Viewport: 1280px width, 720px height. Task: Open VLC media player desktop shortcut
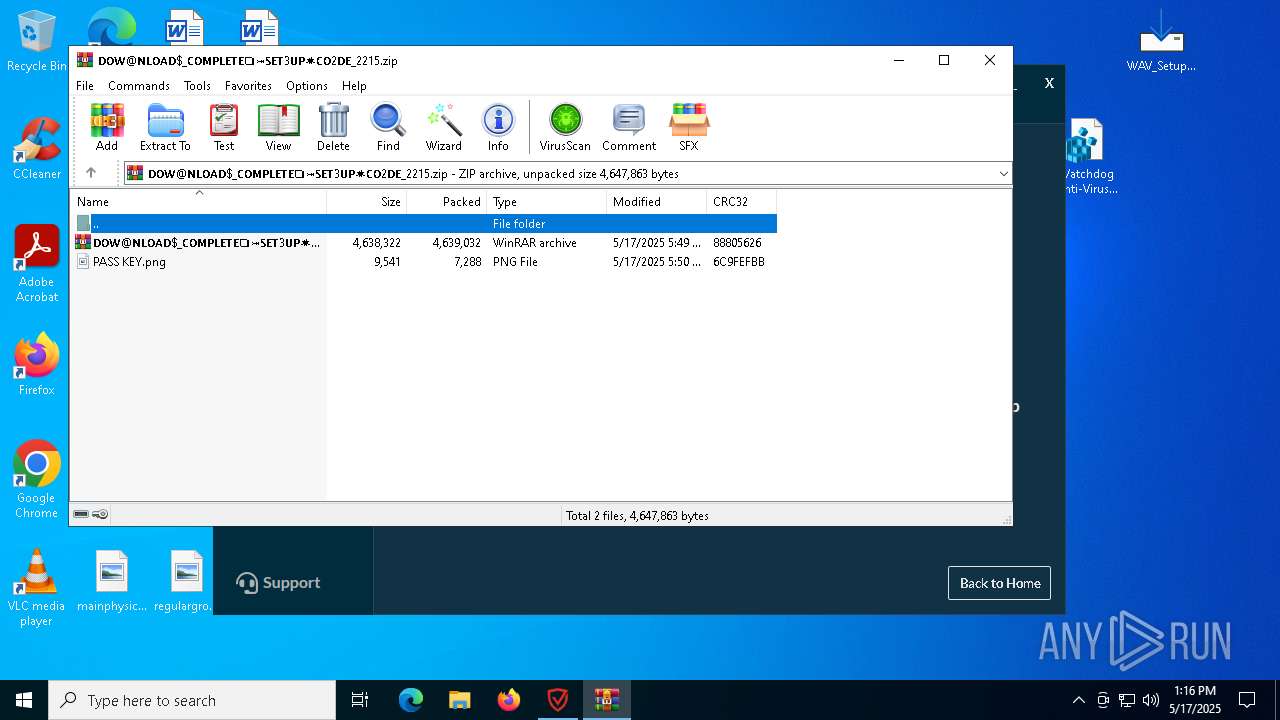coord(36,588)
